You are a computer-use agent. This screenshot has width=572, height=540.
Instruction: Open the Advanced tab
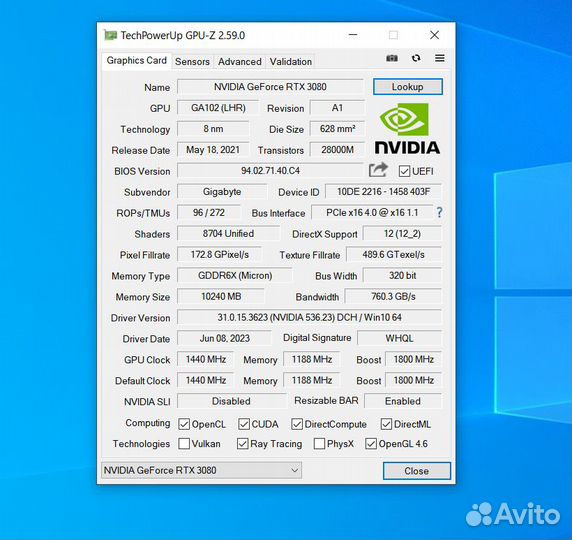pos(240,62)
